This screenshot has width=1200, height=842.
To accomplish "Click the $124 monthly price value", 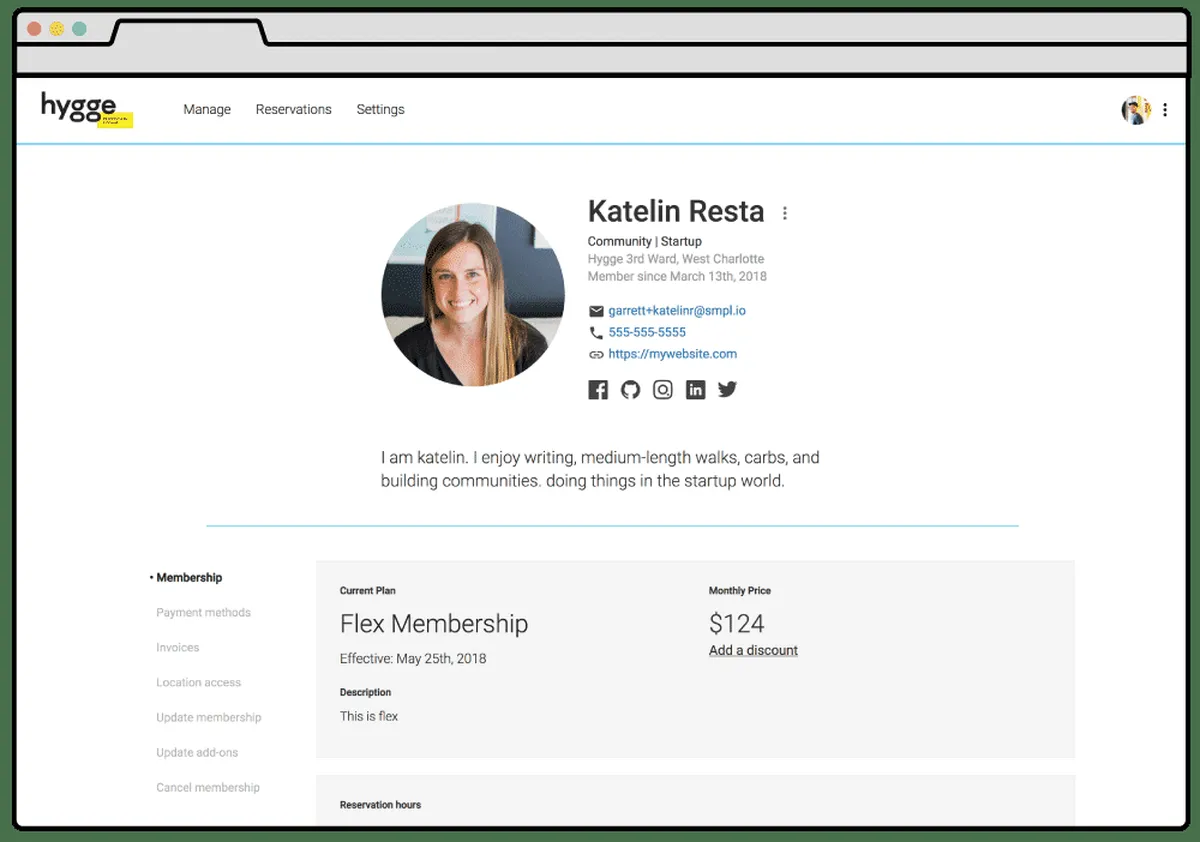I will [737, 624].
